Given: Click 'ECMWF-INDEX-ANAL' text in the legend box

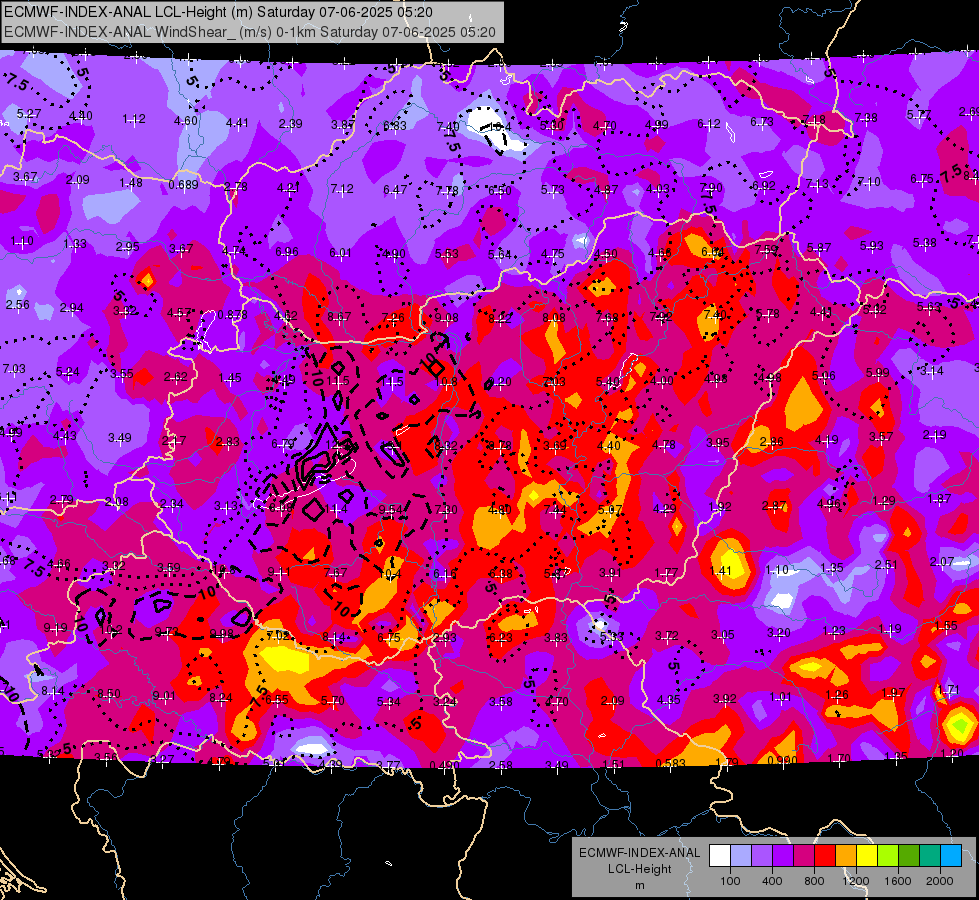Looking at the screenshot, I should pyautogui.click(x=639, y=853).
